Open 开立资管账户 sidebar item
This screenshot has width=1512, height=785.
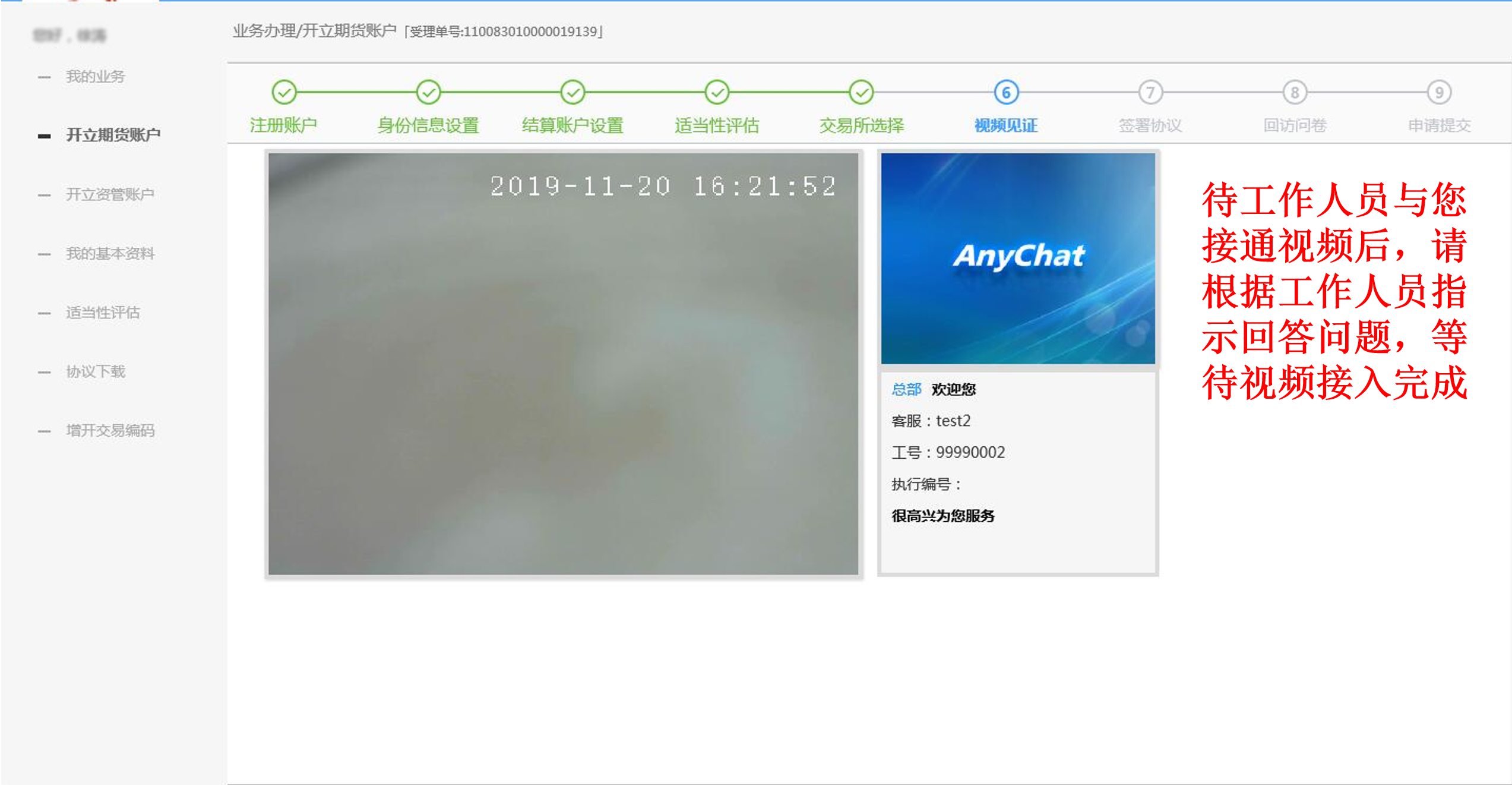[110, 194]
